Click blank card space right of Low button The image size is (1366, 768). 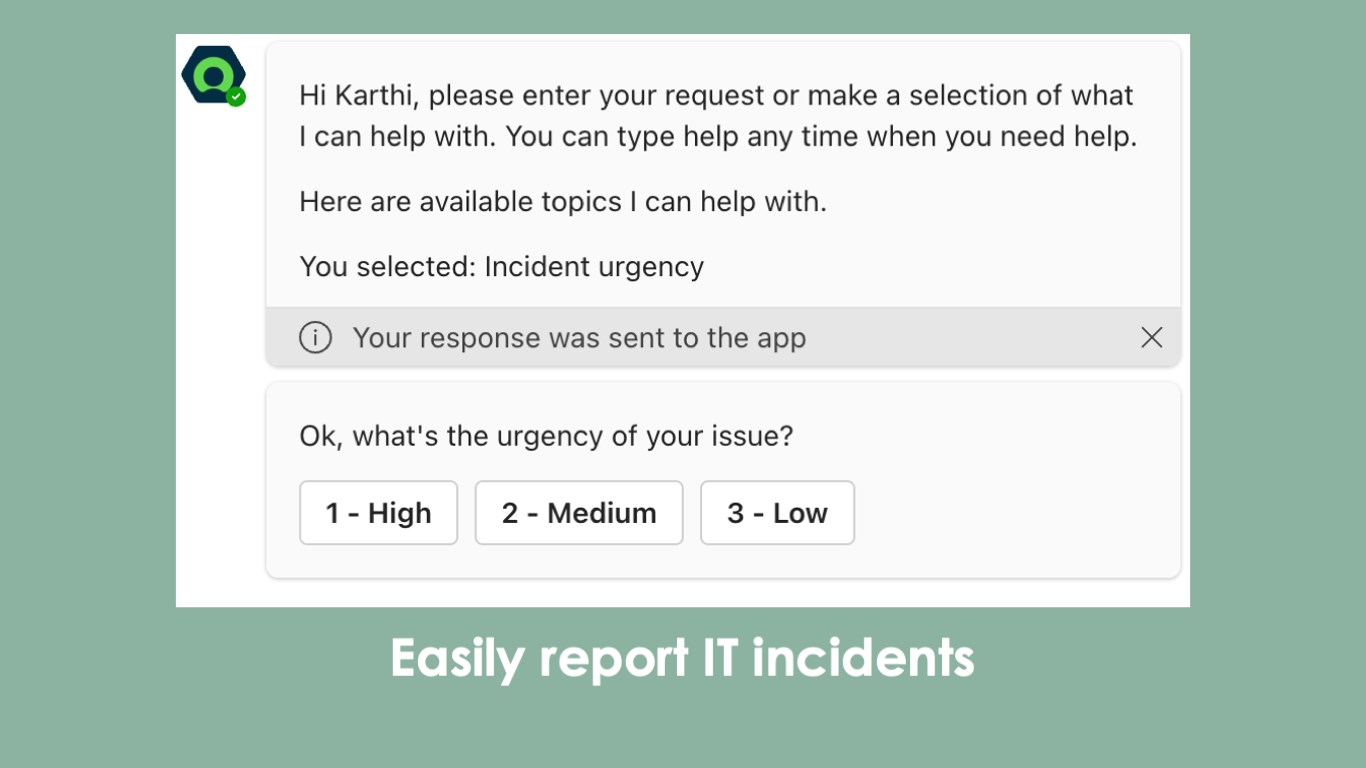(1010, 513)
